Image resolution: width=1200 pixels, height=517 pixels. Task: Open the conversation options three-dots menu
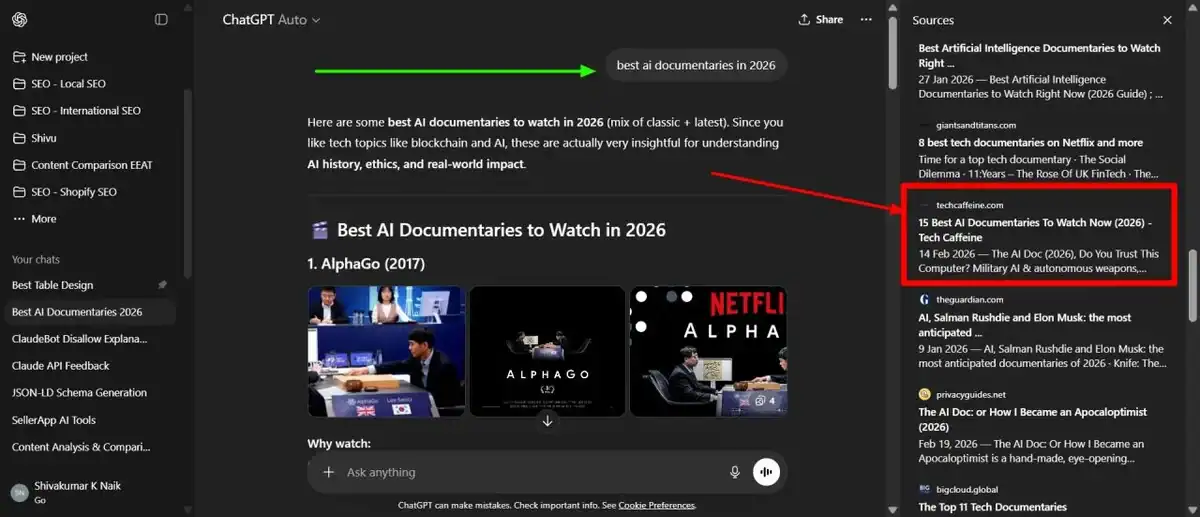pyautogui.click(x=866, y=20)
